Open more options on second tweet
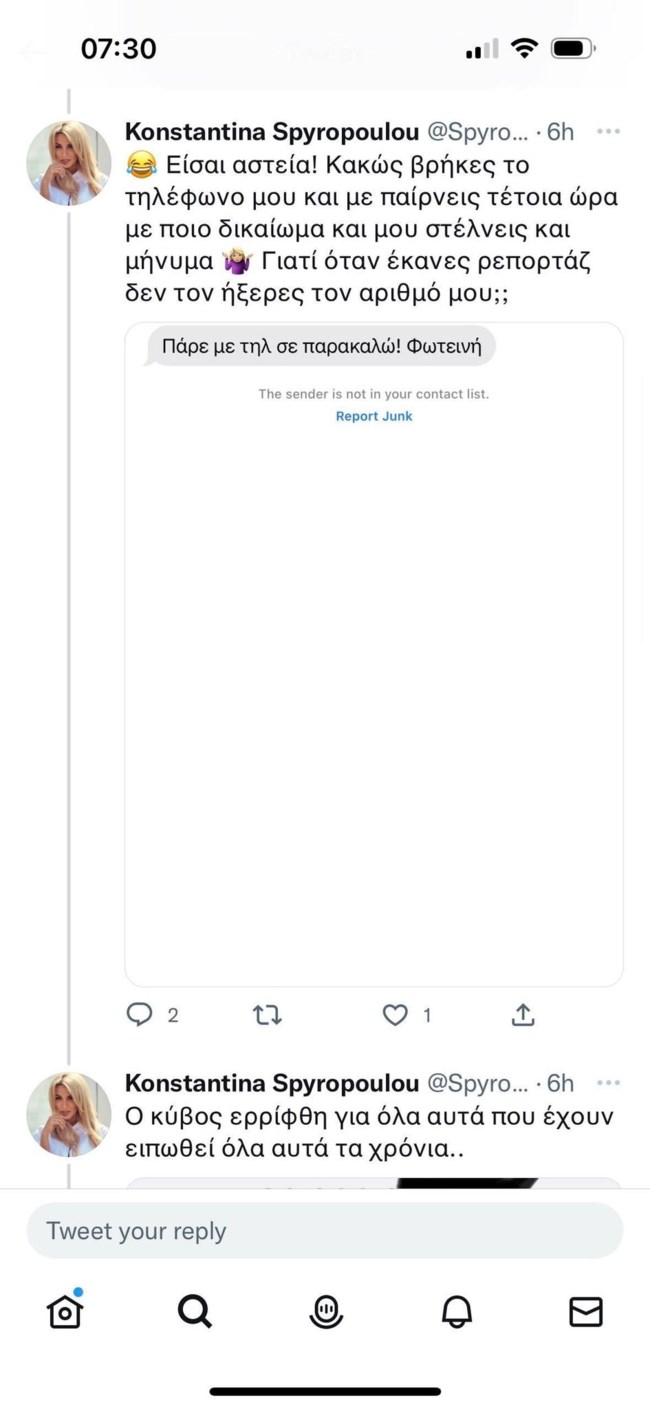Image resolution: width=650 pixels, height=1409 pixels. click(608, 1083)
